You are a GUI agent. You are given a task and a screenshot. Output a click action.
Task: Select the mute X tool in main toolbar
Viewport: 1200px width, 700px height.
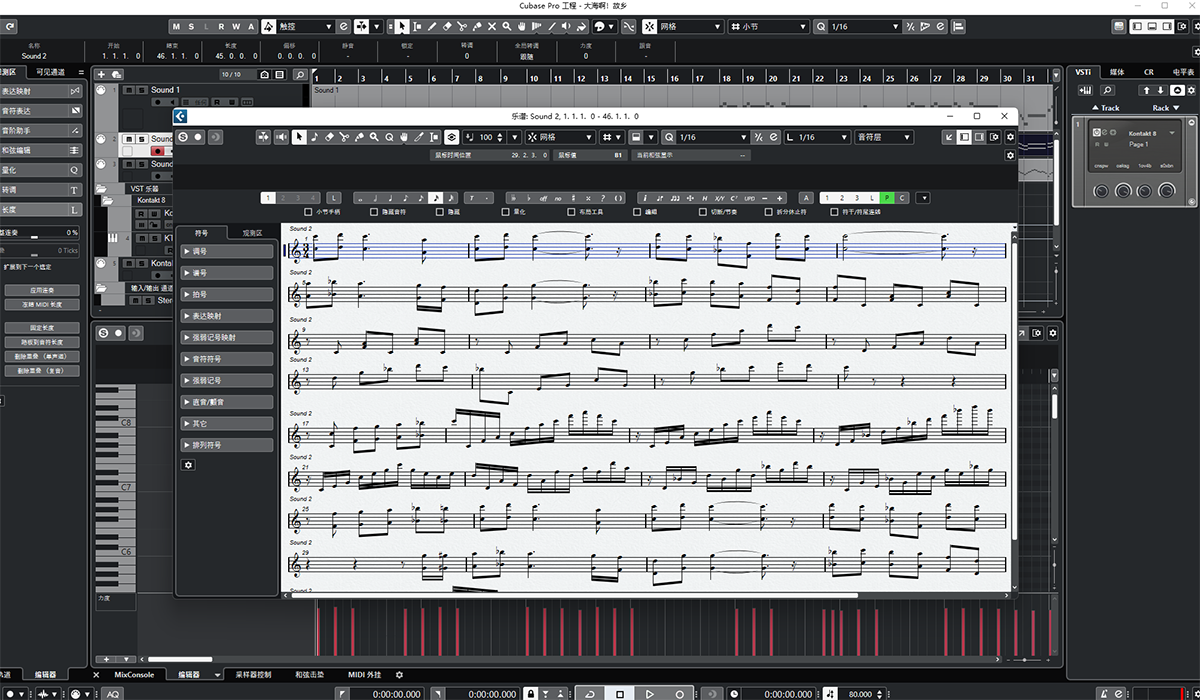pyautogui.click(x=492, y=27)
